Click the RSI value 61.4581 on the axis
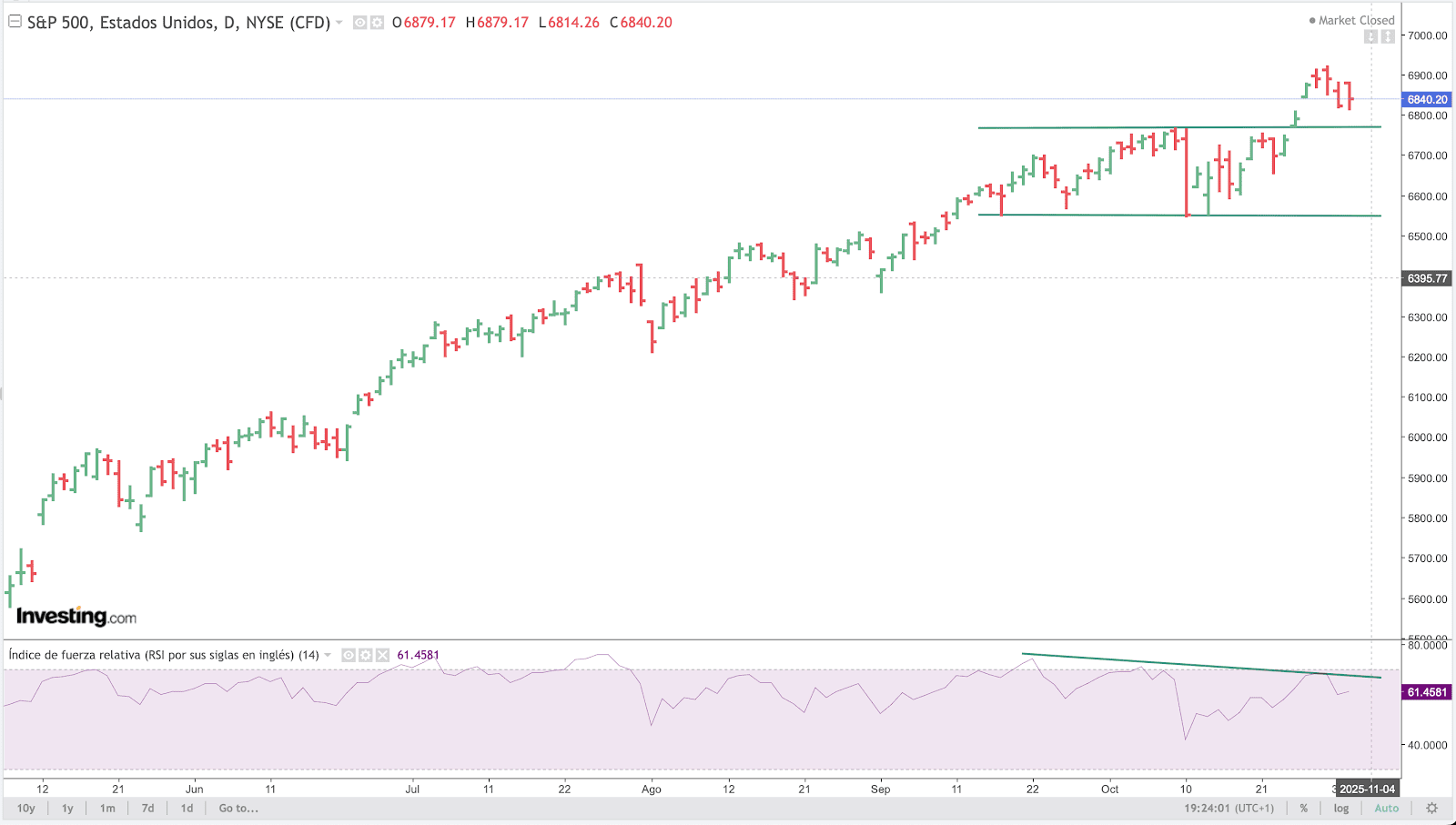 (x=1427, y=692)
